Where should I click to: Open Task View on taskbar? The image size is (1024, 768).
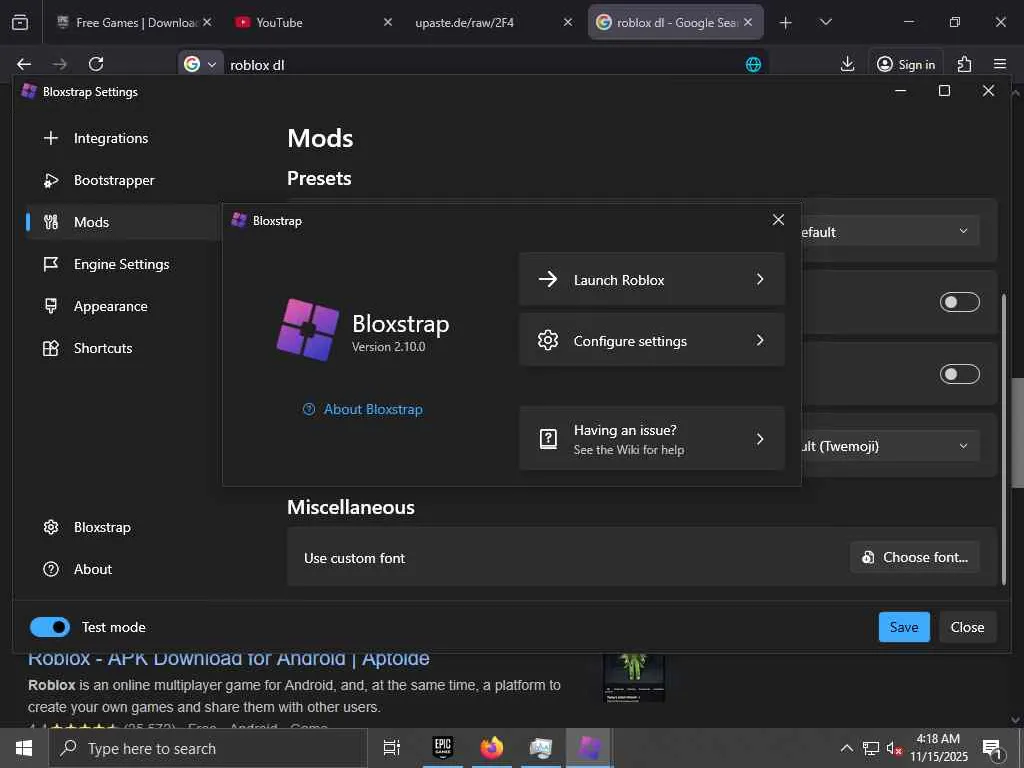pos(392,748)
